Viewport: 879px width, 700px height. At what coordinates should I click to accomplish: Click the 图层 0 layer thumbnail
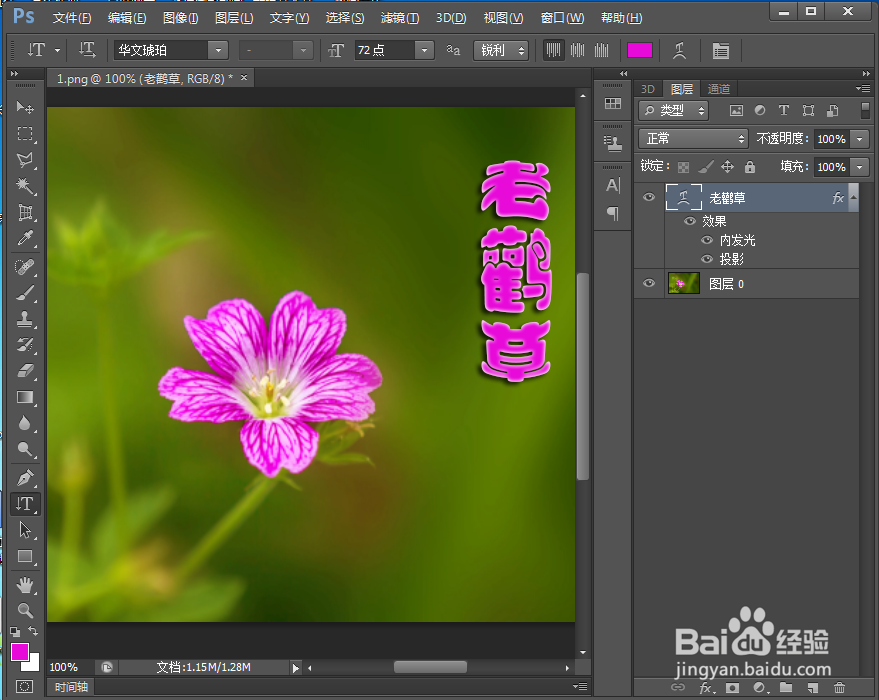684,283
